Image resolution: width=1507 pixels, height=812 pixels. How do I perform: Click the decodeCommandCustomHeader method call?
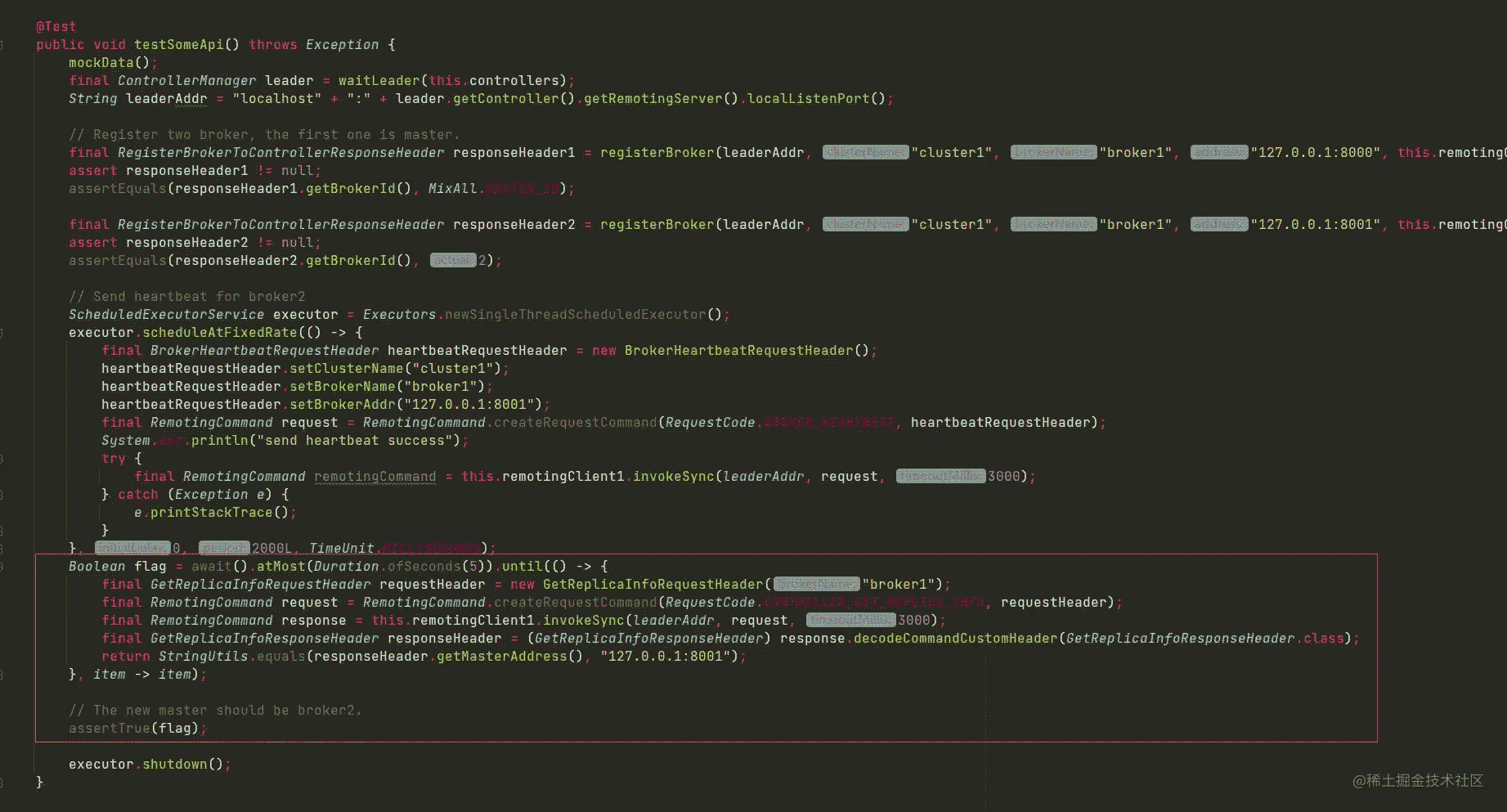click(955, 639)
